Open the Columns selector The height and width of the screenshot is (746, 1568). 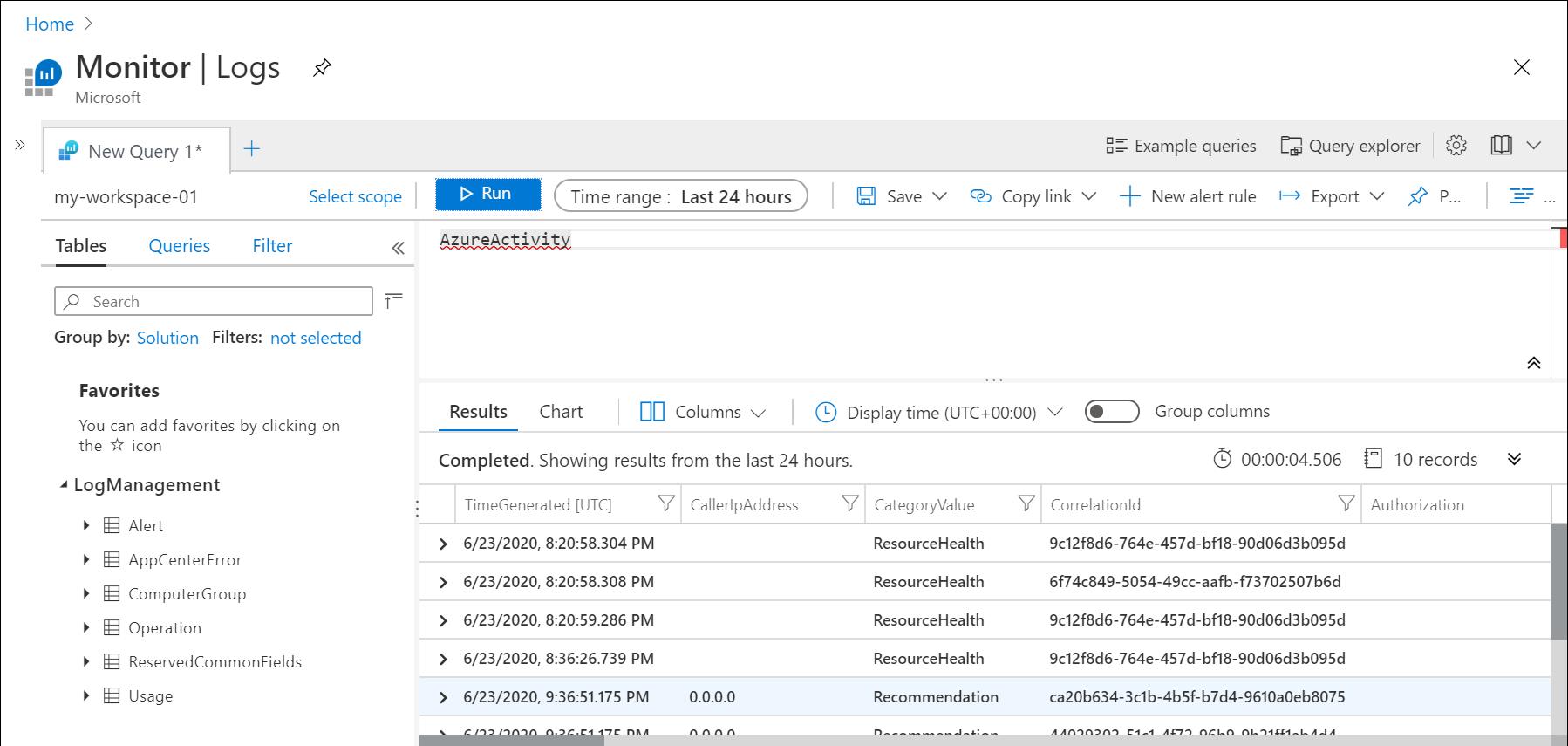703,412
